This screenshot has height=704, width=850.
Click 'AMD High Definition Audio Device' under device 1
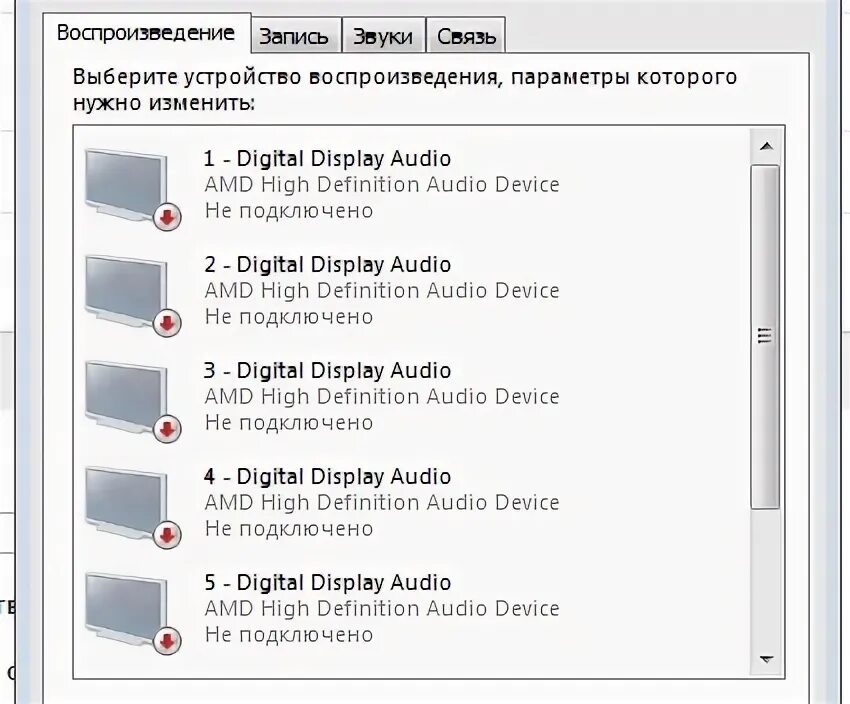[x=382, y=185]
